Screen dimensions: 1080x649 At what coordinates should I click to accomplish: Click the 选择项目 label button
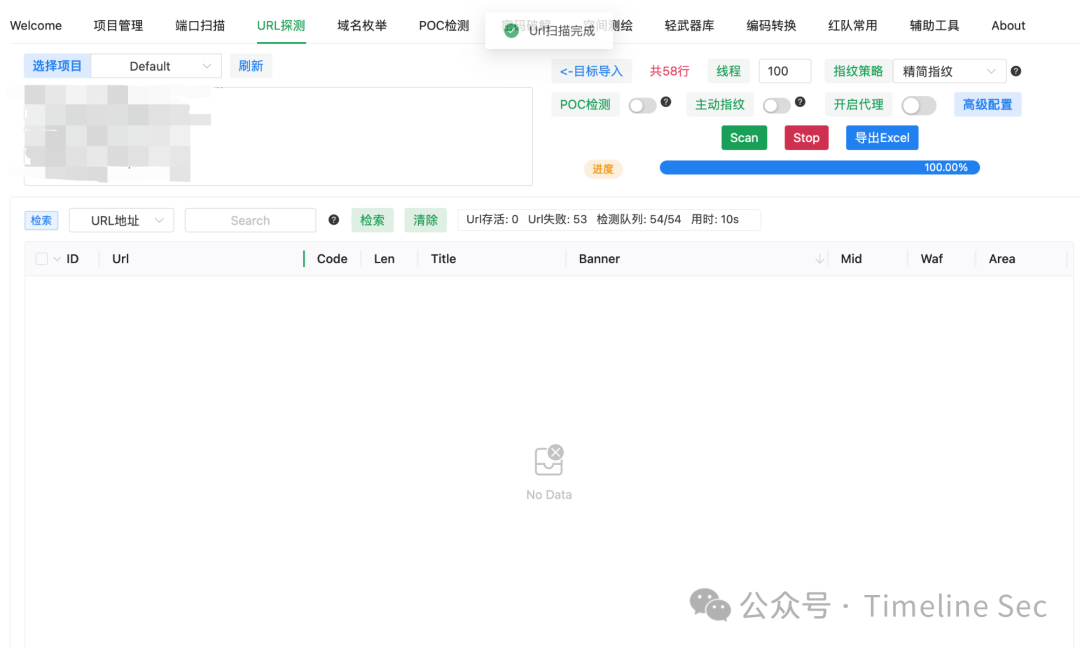[x=57, y=66]
